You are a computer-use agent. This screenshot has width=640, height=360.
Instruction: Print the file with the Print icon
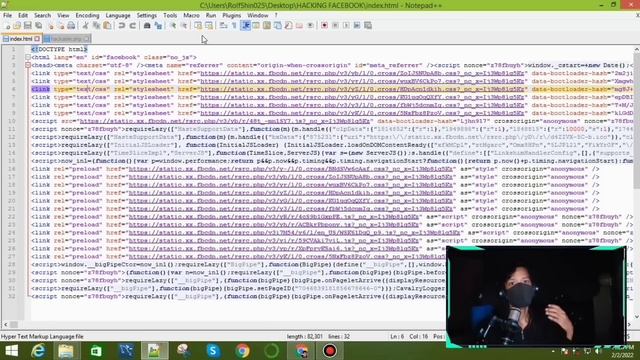pos(71,26)
